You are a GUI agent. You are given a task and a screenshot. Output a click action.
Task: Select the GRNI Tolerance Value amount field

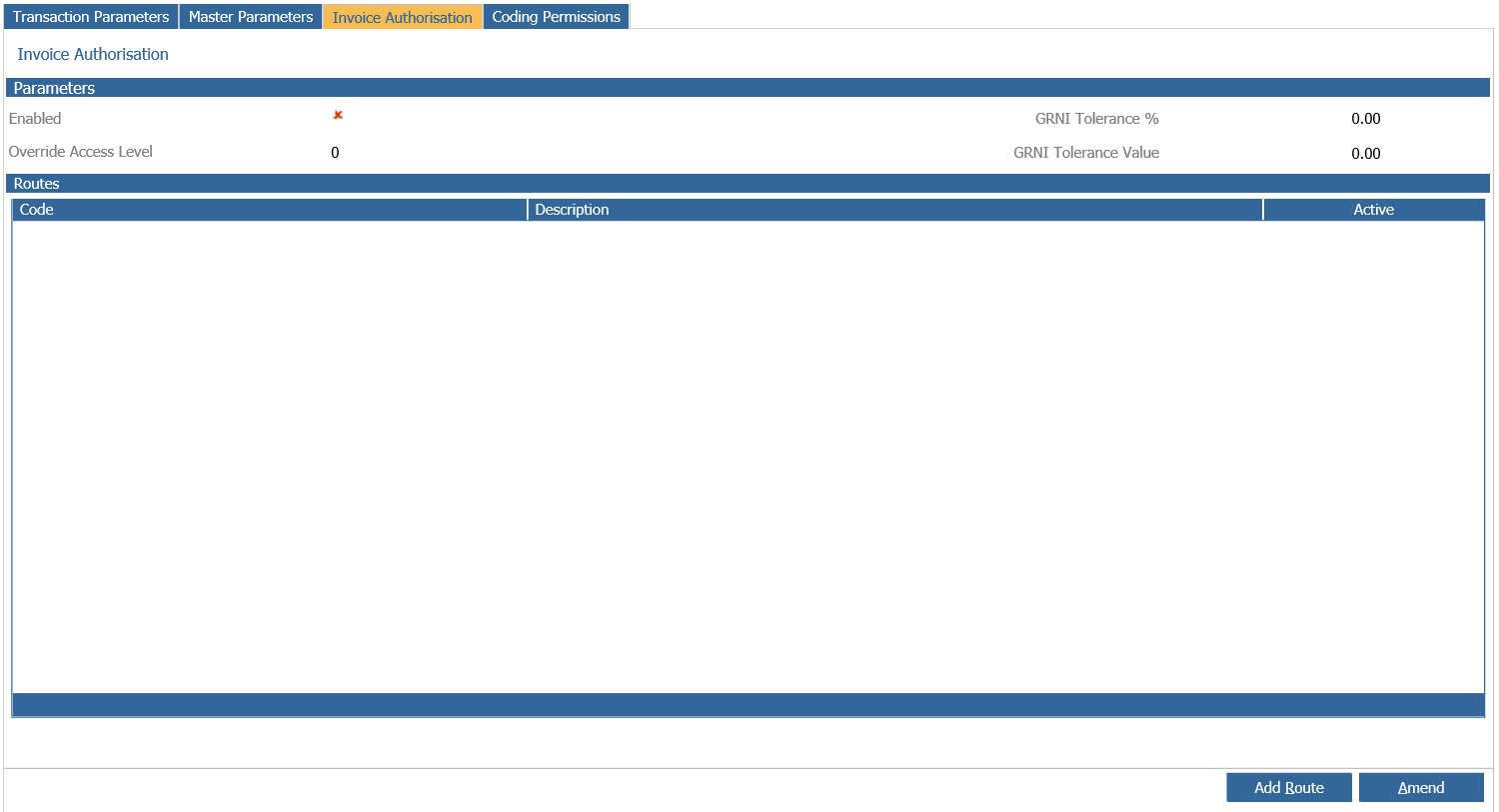tap(1365, 154)
